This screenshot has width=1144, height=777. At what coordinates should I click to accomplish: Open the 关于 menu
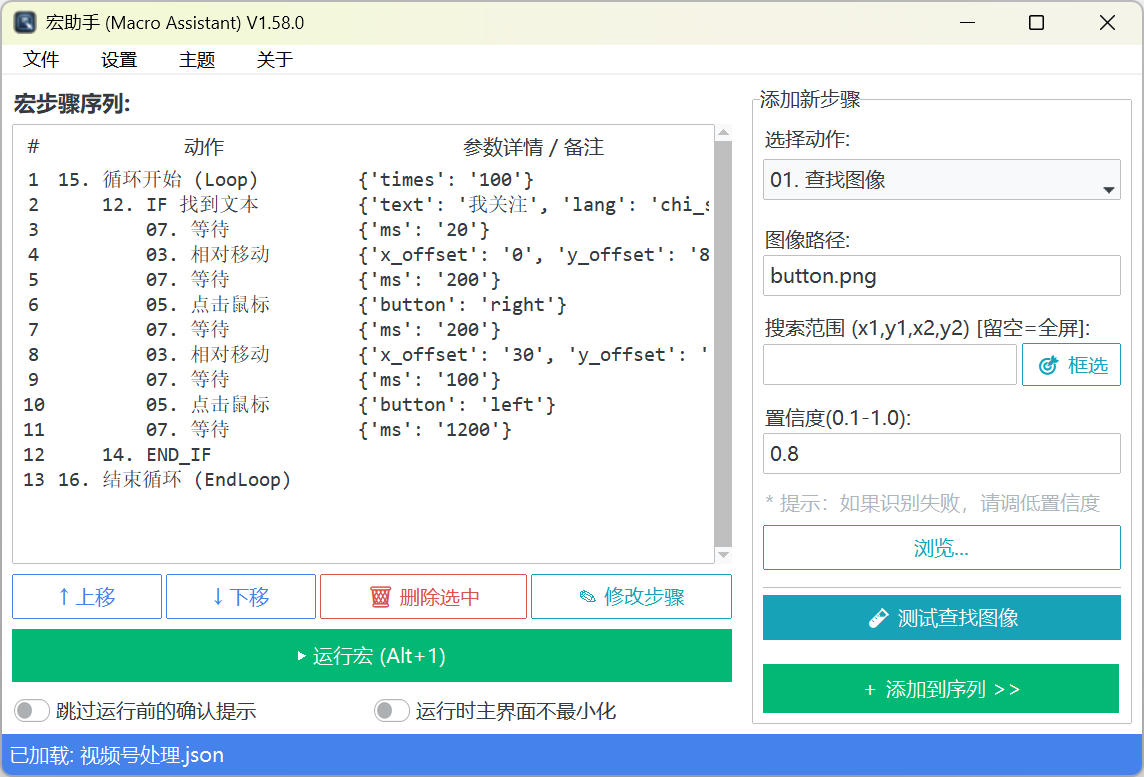click(272, 60)
